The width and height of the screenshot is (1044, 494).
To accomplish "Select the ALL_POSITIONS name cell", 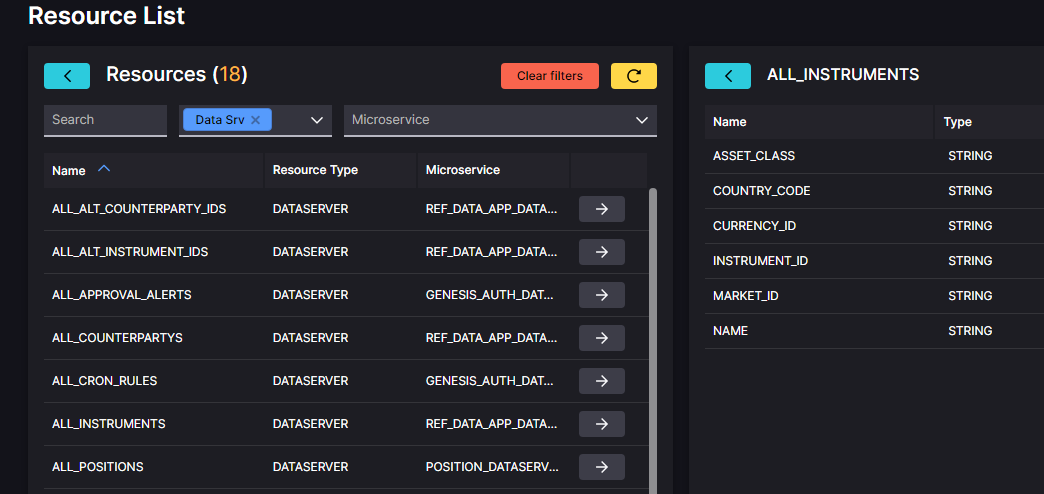I will click(x=97, y=467).
